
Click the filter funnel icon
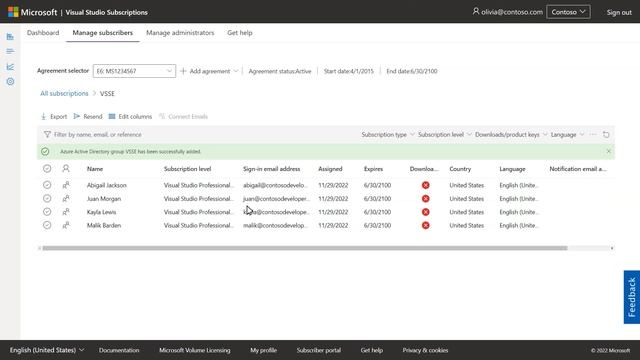pyautogui.click(x=47, y=134)
